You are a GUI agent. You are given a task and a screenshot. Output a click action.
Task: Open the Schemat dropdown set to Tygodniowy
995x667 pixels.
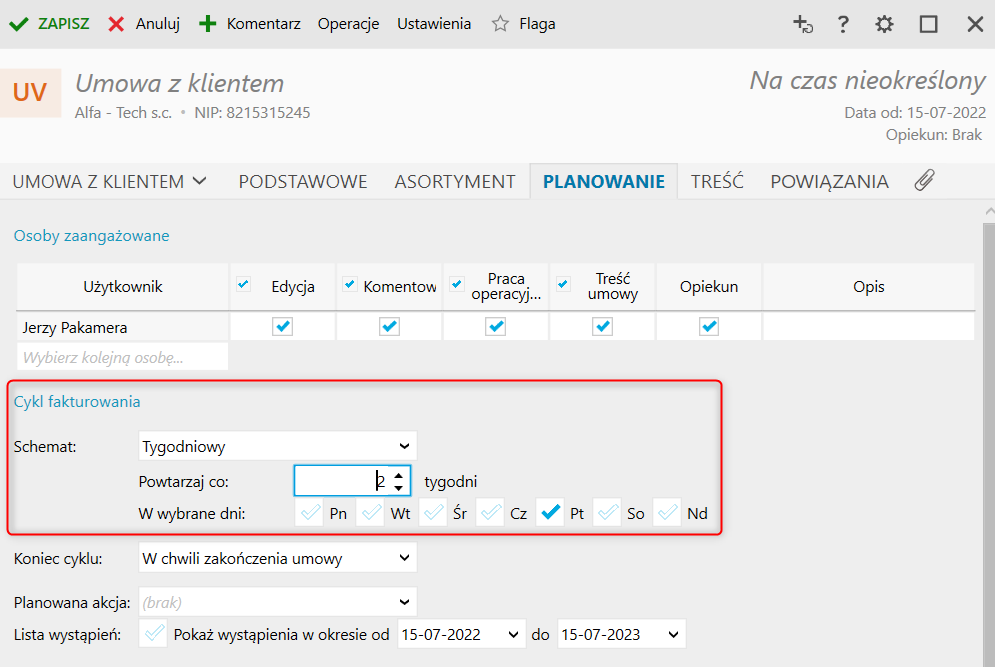coord(277,446)
